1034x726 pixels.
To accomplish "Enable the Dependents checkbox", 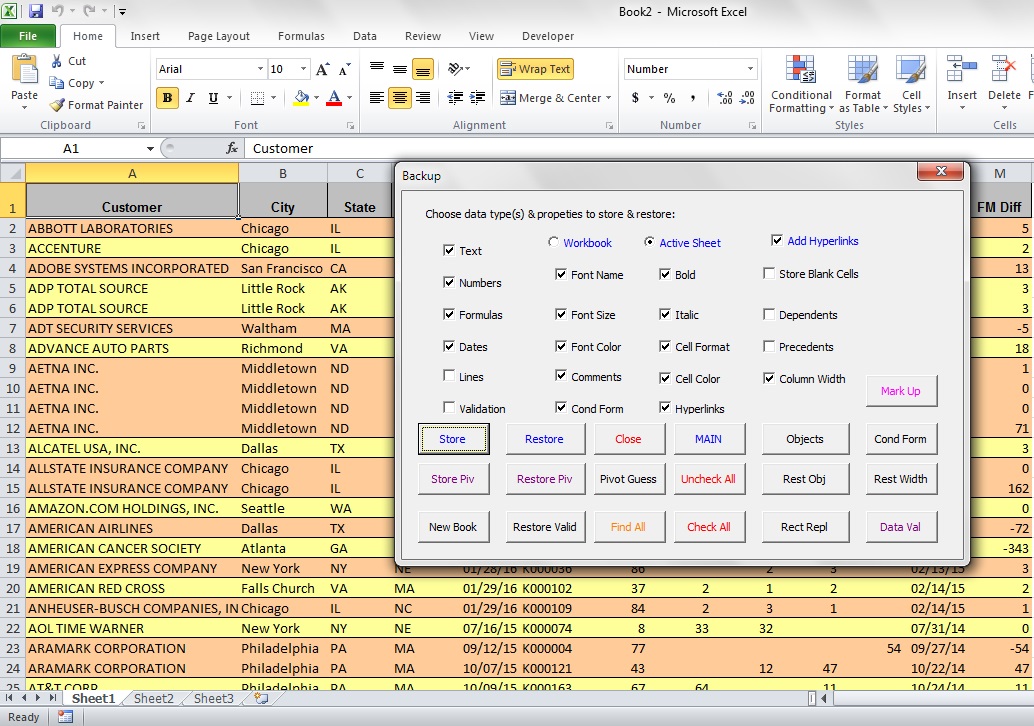I will [x=769, y=315].
